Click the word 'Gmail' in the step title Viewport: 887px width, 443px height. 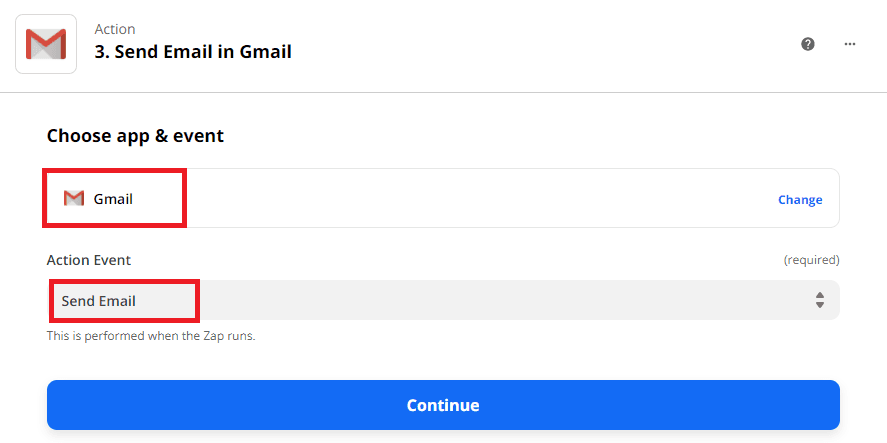pos(266,52)
